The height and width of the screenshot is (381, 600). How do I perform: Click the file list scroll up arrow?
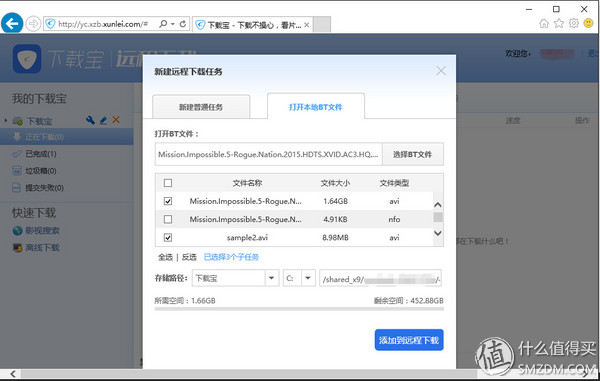[438, 205]
